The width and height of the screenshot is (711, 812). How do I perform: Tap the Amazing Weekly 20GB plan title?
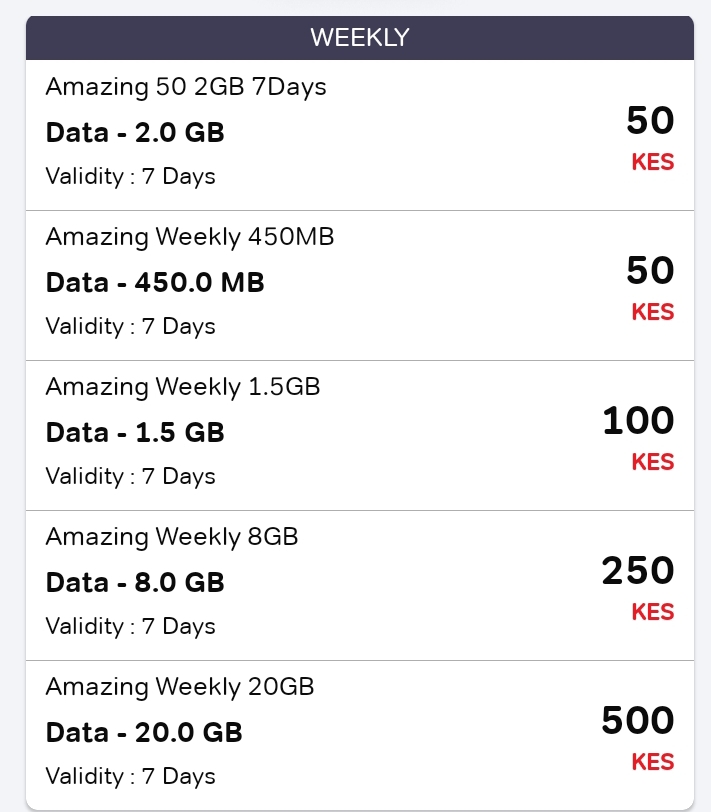(x=180, y=687)
